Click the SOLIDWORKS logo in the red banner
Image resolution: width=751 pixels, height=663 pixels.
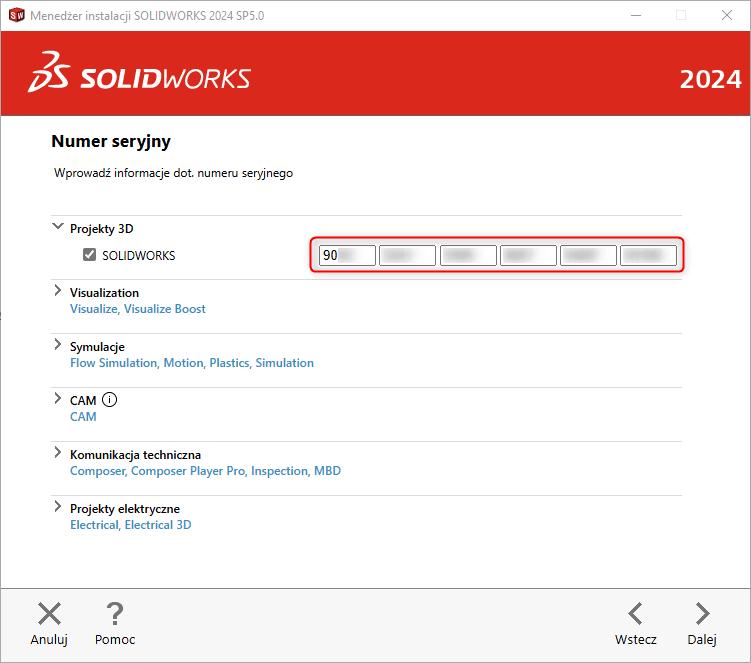139,73
